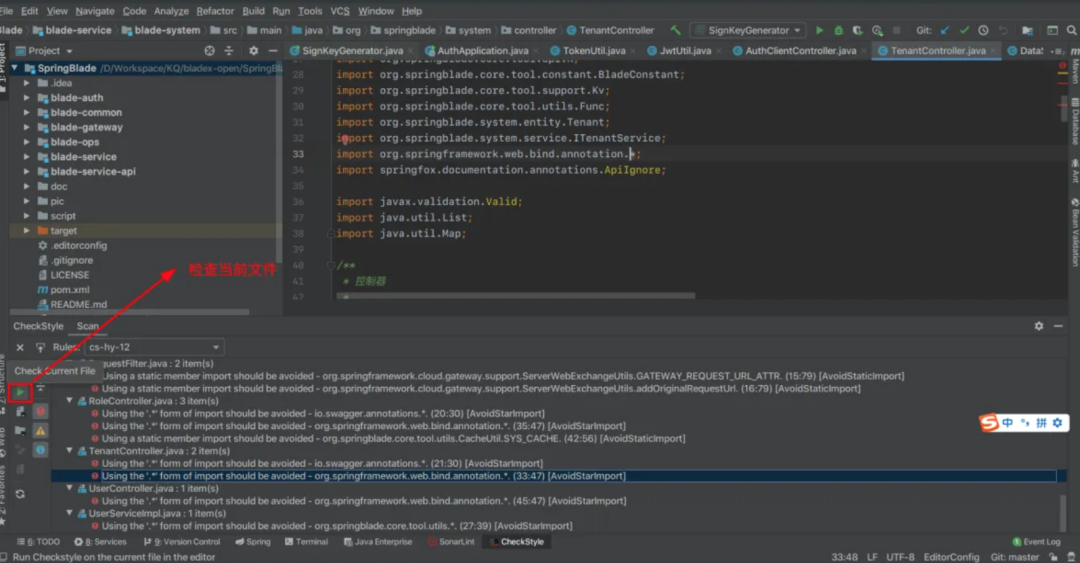The width and height of the screenshot is (1080, 563).
Task: Collapse RoleController.java results node
Action: point(70,401)
